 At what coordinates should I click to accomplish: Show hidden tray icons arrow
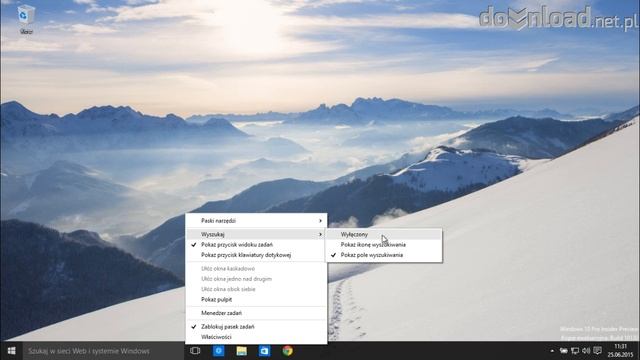pos(552,351)
